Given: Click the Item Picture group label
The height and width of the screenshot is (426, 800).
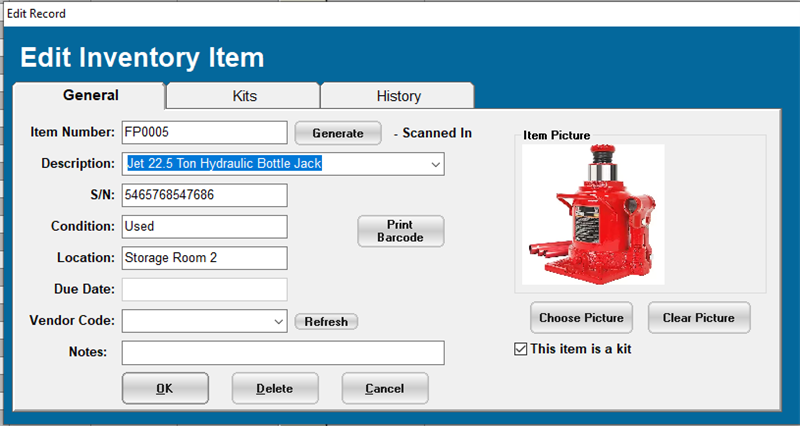Looking at the screenshot, I should click(x=556, y=135).
